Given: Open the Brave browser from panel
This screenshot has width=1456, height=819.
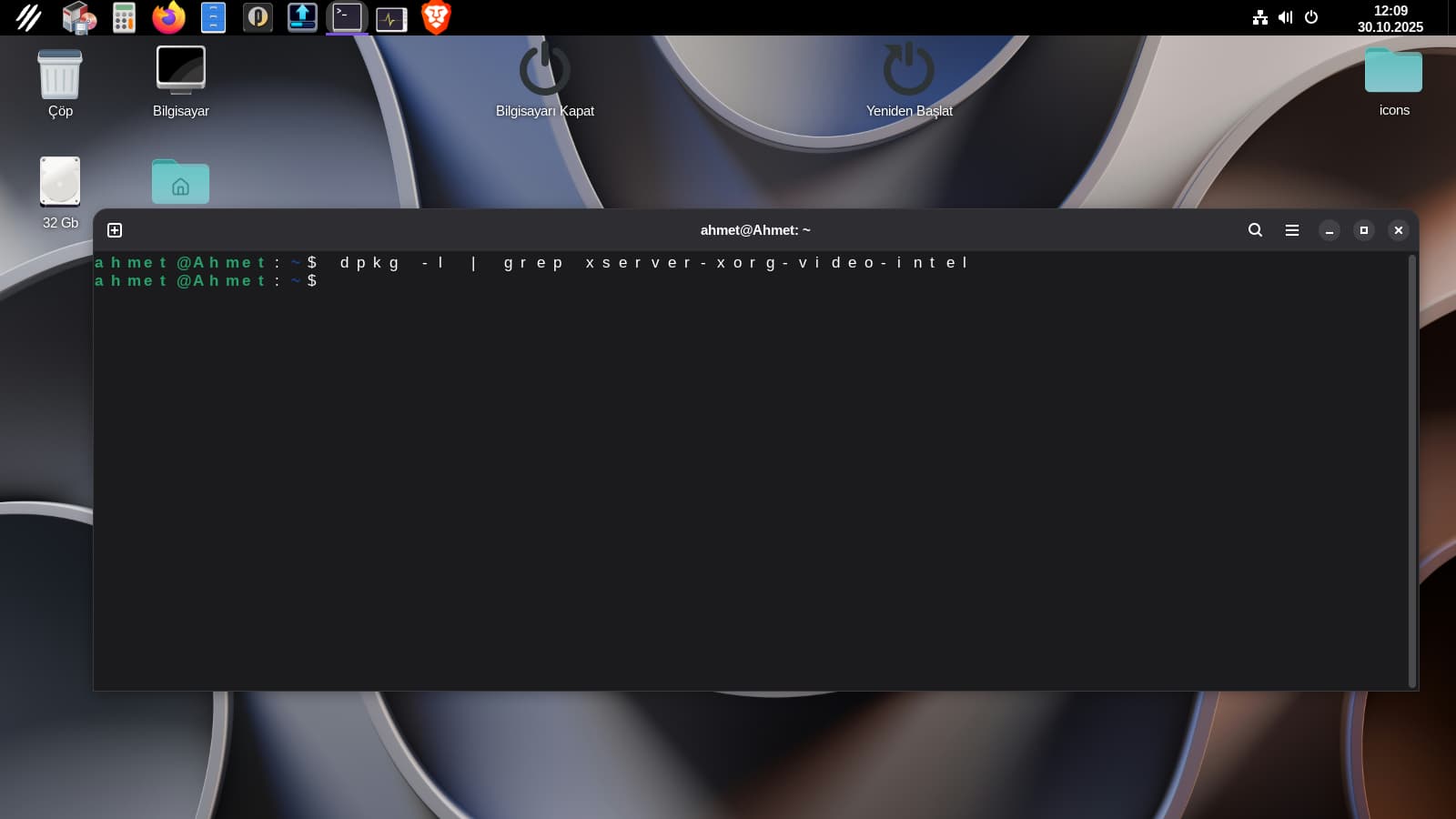Looking at the screenshot, I should 436,17.
